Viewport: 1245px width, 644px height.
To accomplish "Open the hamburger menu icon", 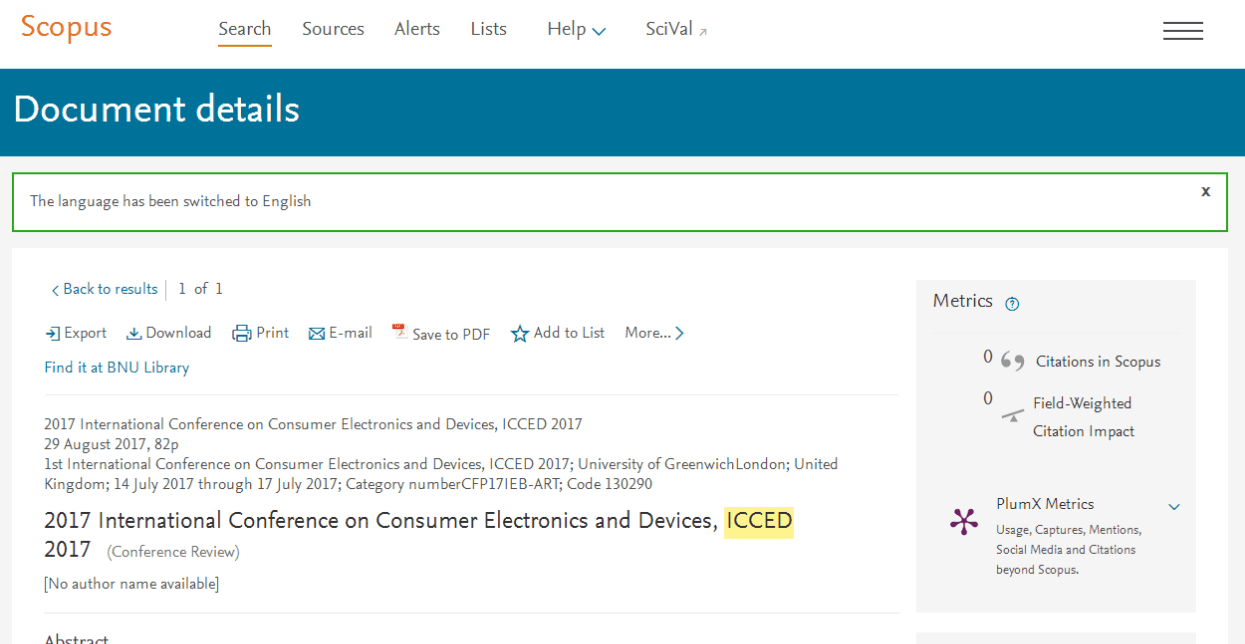I will 1183,31.
